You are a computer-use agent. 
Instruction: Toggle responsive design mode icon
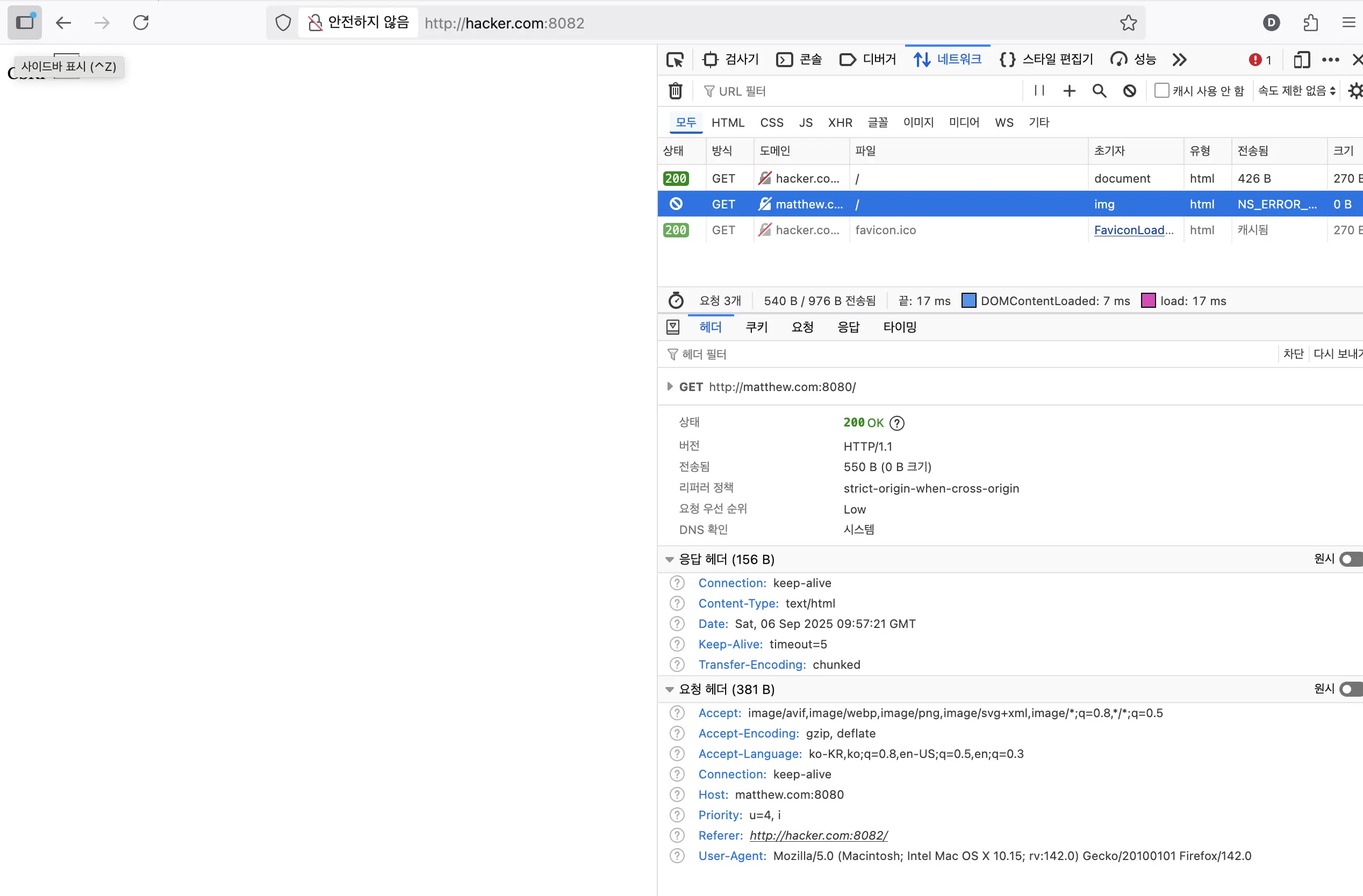coord(1301,60)
